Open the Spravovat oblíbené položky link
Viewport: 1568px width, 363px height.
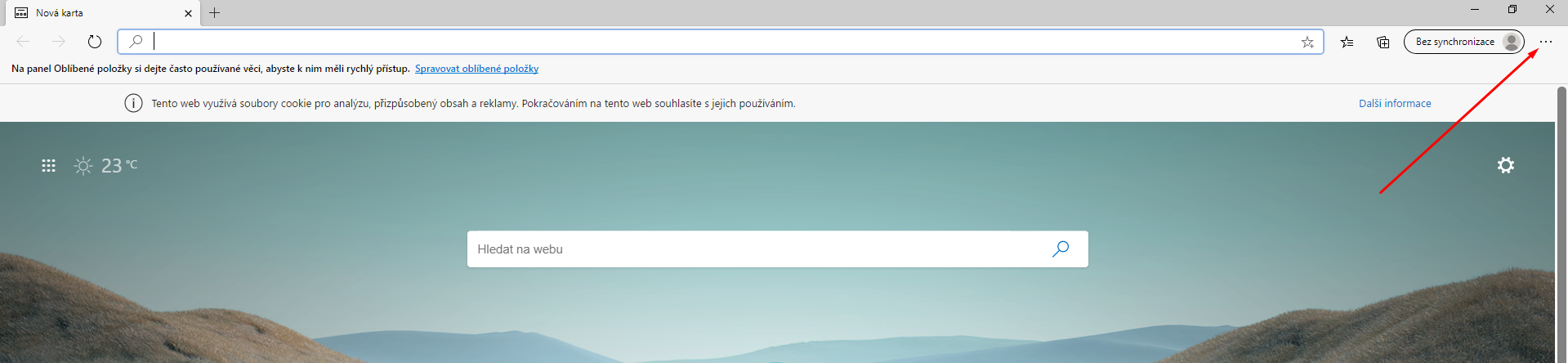[476, 69]
